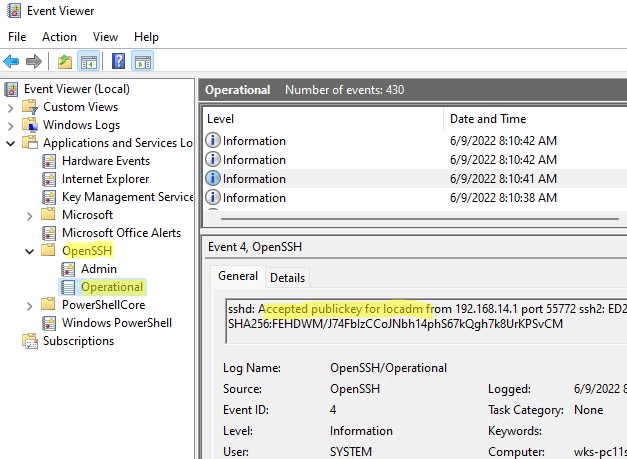627x459 pixels.
Task: Click the 6/9/2022 8:10:41 AM timestamp
Action: click(x=503, y=179)
